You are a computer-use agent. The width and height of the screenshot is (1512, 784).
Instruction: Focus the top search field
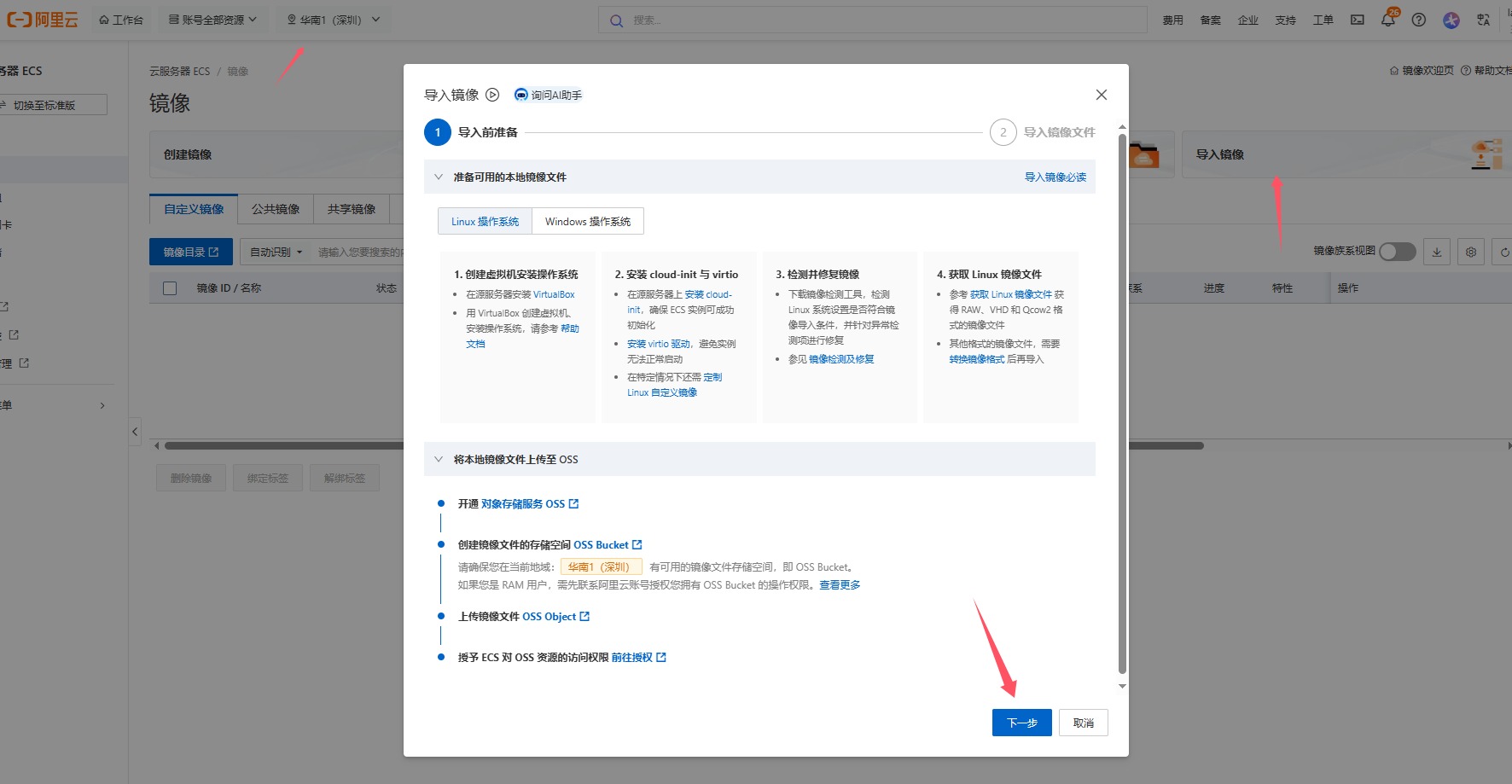873,20
